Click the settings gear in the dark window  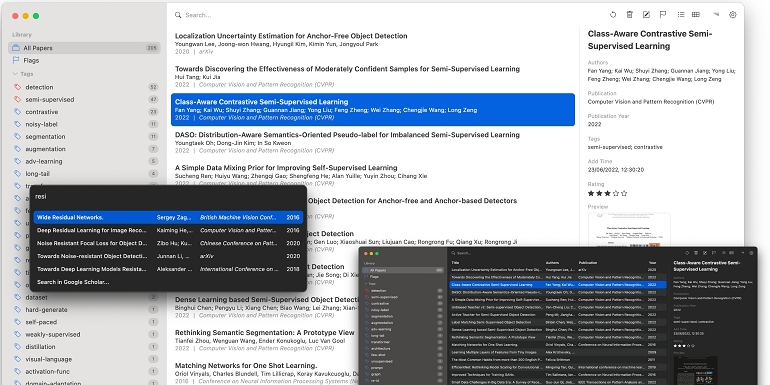(751, 253)
